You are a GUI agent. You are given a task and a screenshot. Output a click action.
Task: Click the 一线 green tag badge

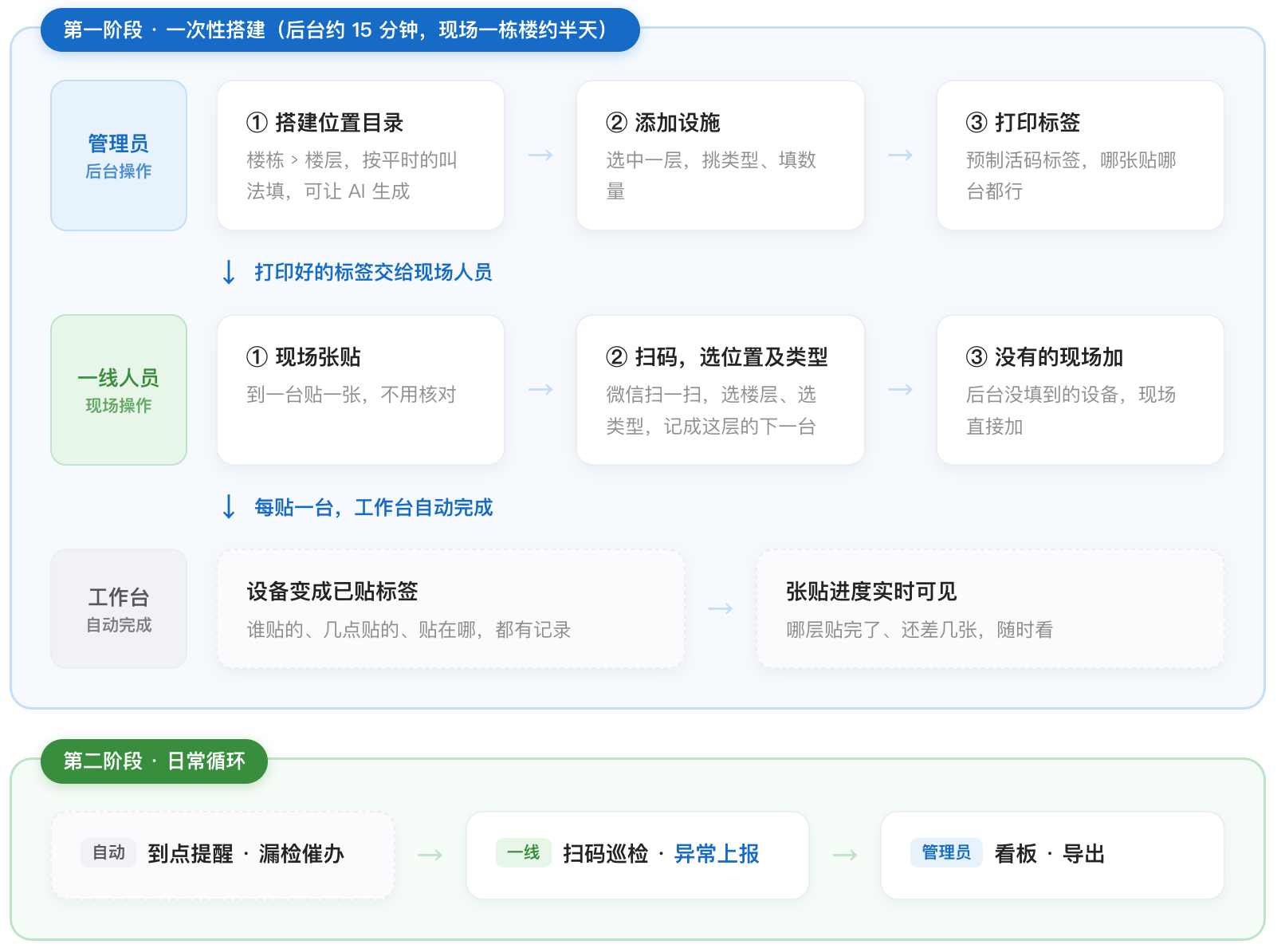[524, 852]
